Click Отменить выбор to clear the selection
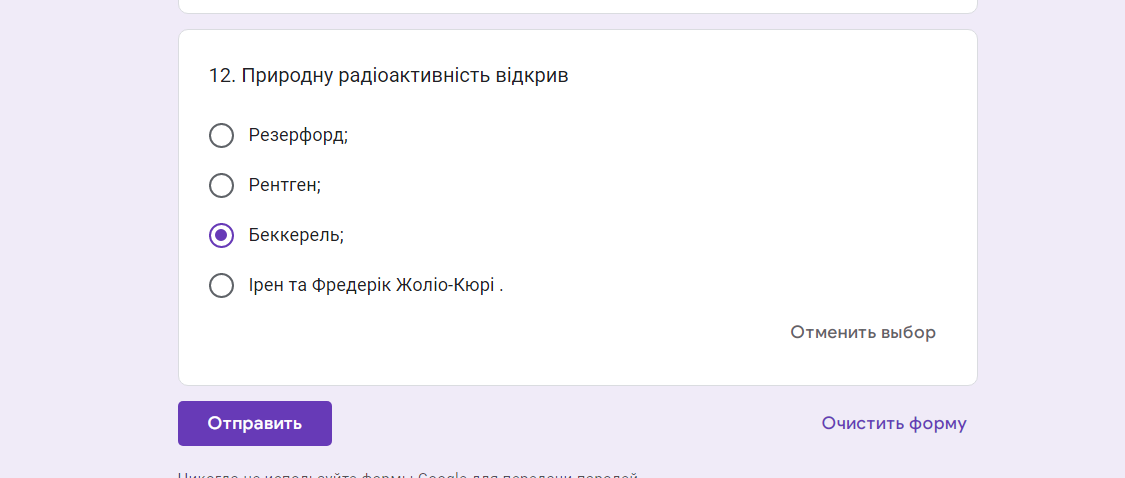 point(863,332)
